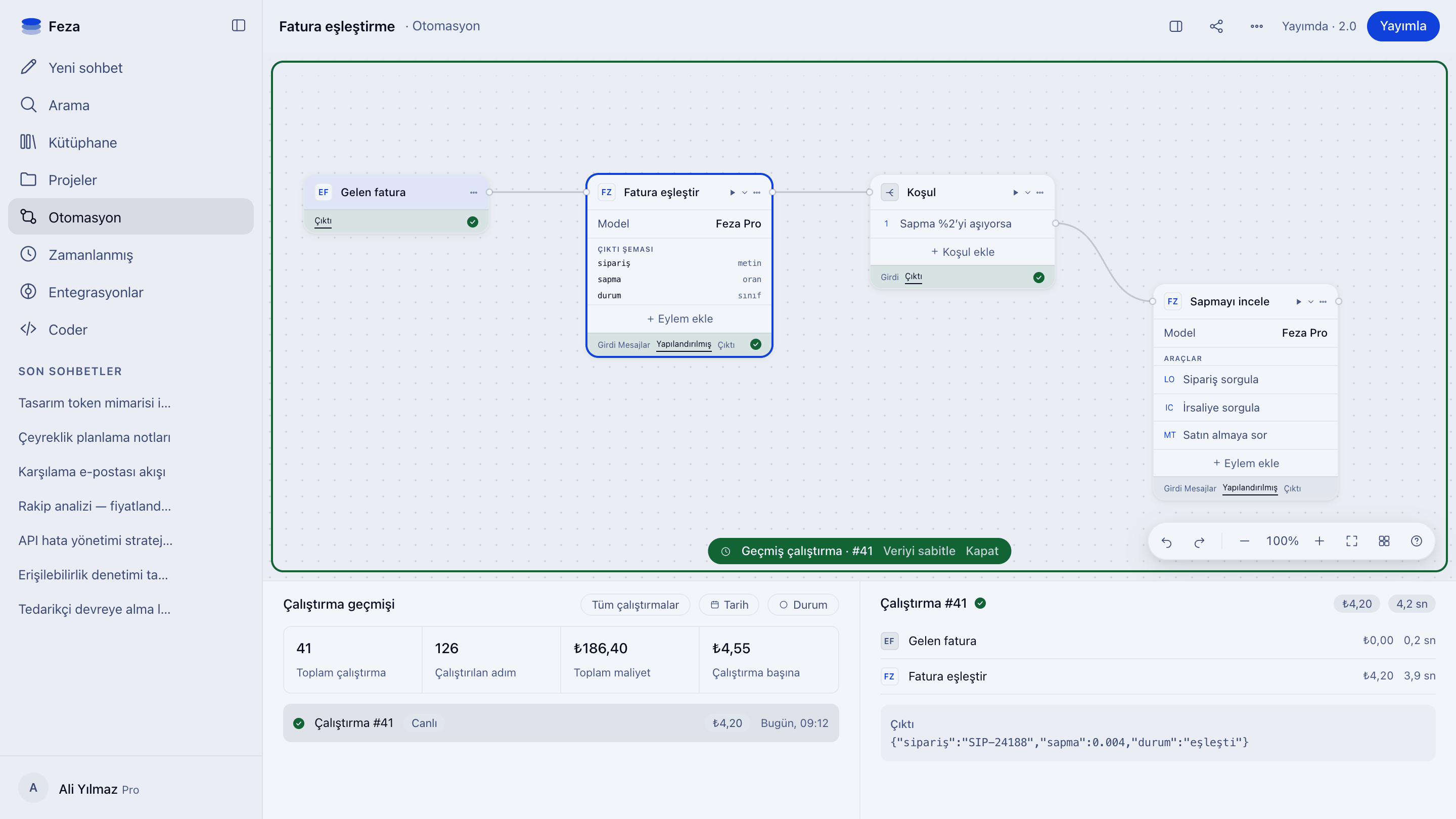Switch to Girdi tab in Koşul node

tap(890, 277)
